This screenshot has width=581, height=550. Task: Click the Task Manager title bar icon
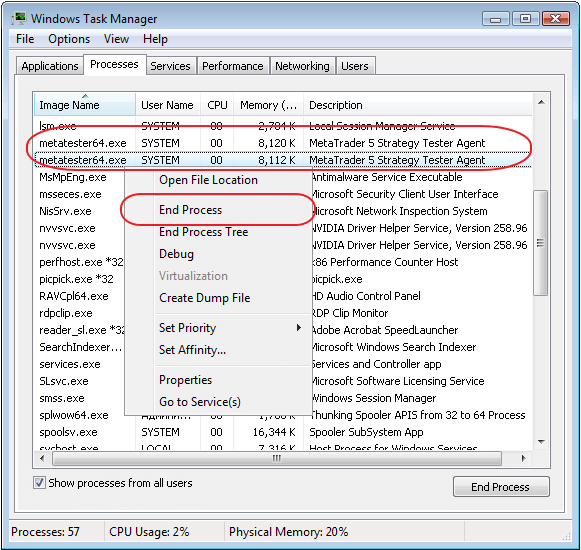19,18
